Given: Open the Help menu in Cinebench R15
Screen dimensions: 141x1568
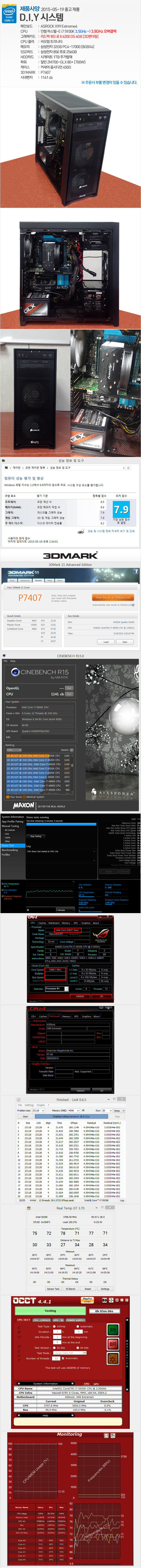Looking at the screenshot, I should click(x=13, y=661).
